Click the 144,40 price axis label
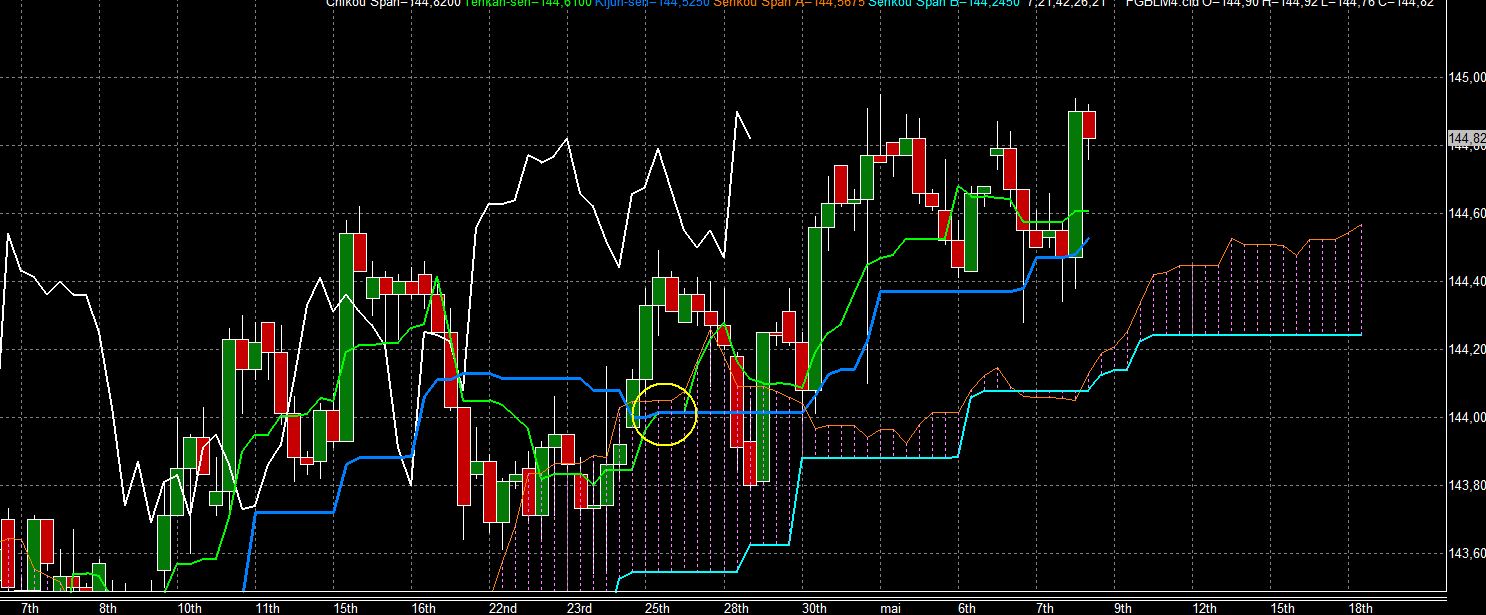The height and width of the screenshot is (615, 1486). pos(1466,281)
